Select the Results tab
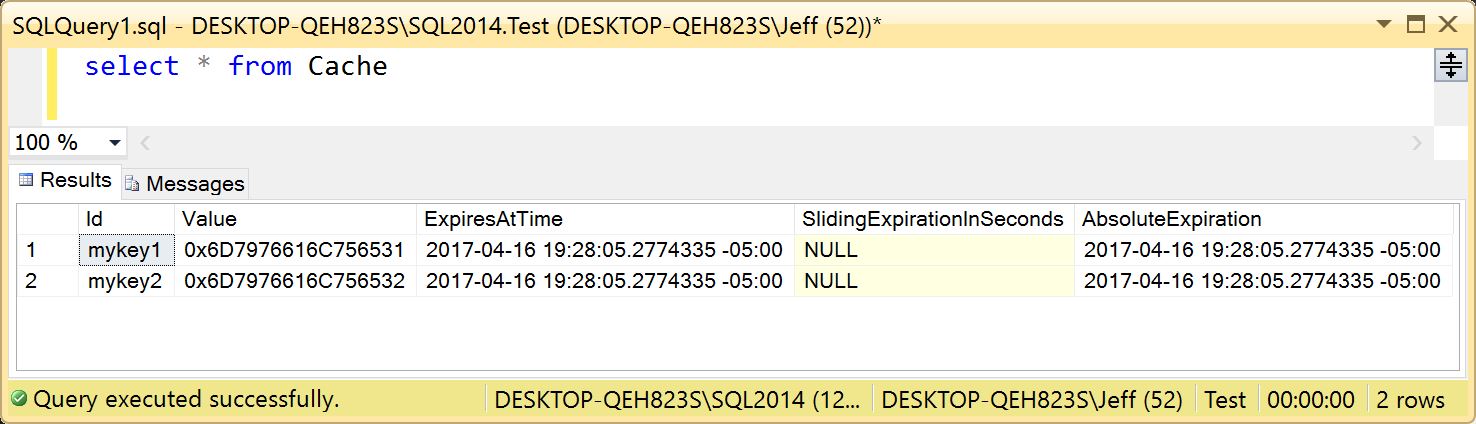1476x424 pixels. (x=66, y=181)
